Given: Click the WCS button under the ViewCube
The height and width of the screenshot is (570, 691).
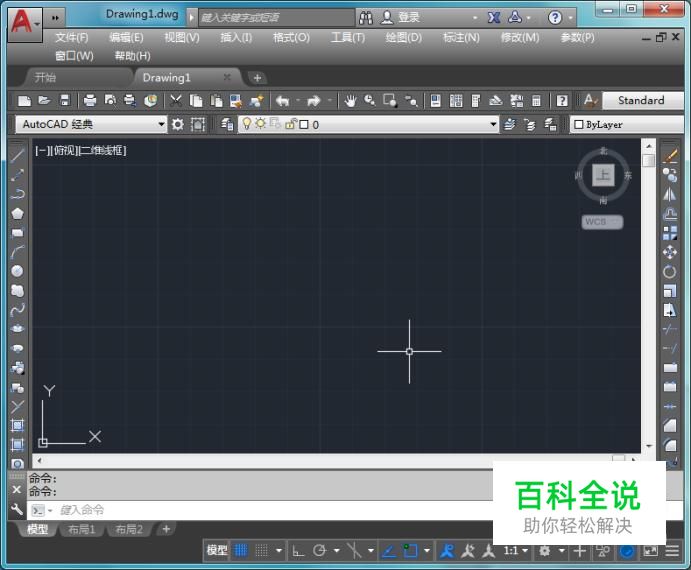Looking at the screenshot, I should [602, 222].
